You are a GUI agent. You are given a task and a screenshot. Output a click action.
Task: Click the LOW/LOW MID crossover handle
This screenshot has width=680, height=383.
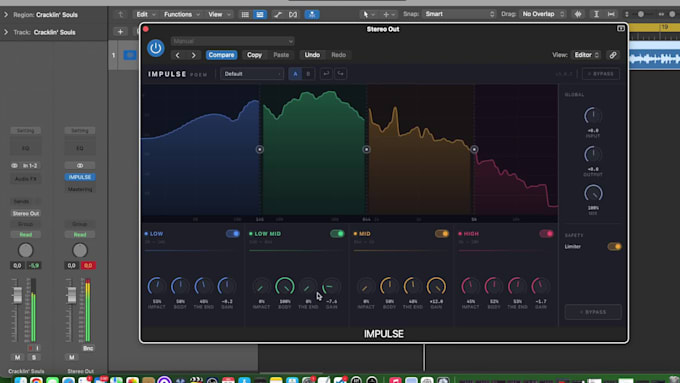[x=259, y=149]
